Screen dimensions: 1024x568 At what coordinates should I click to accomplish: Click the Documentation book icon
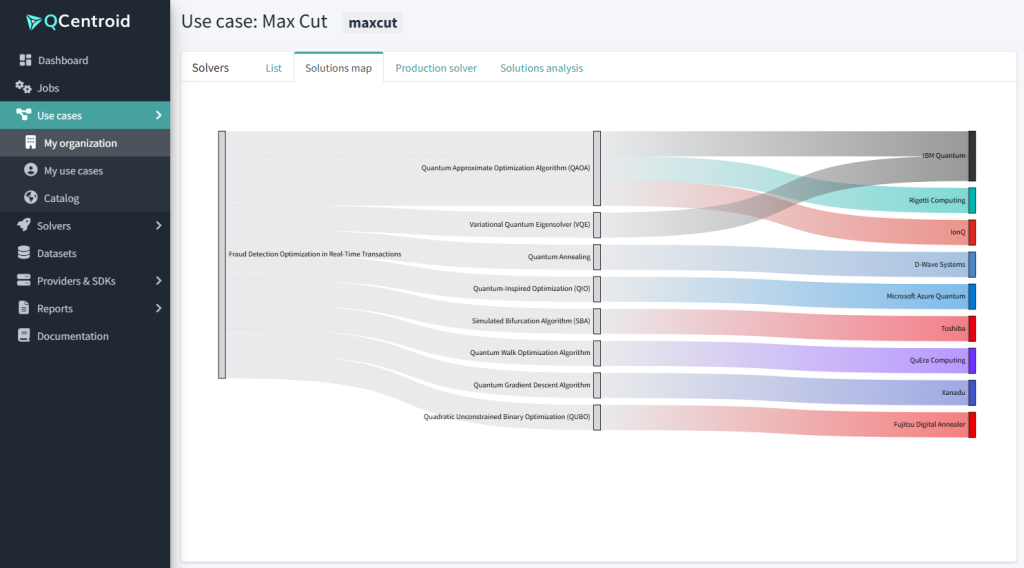click(x=24, y=336)
